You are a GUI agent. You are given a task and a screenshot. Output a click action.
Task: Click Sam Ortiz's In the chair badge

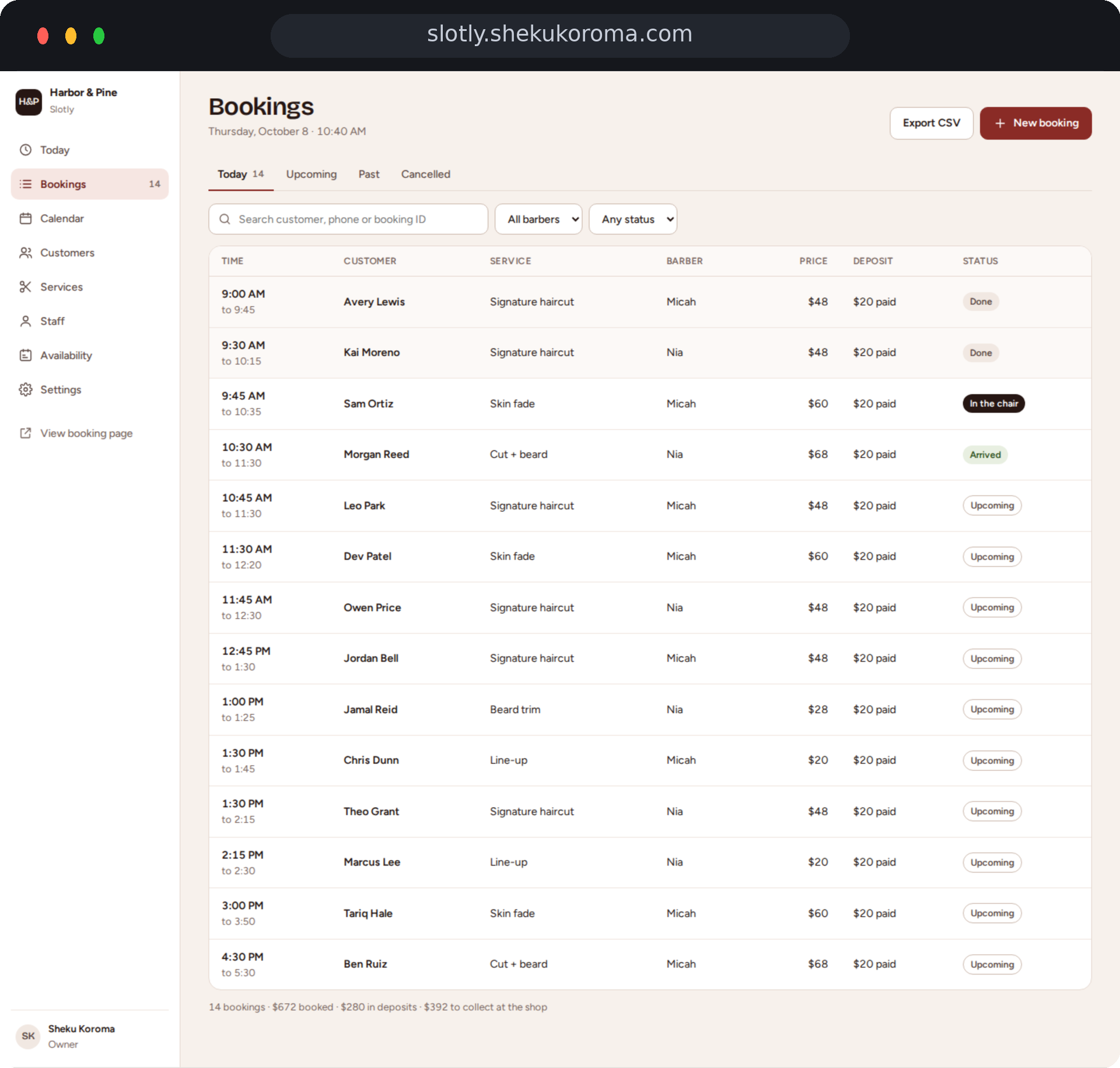pos(993,403)
